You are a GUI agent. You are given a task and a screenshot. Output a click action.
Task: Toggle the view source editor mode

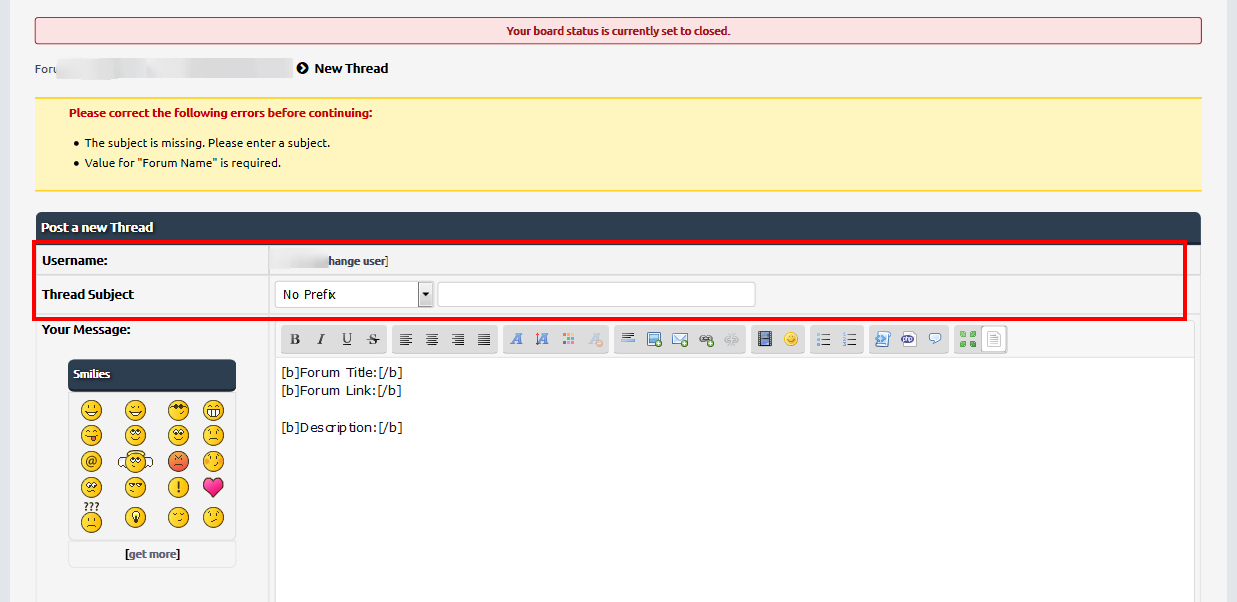(993, 340)
